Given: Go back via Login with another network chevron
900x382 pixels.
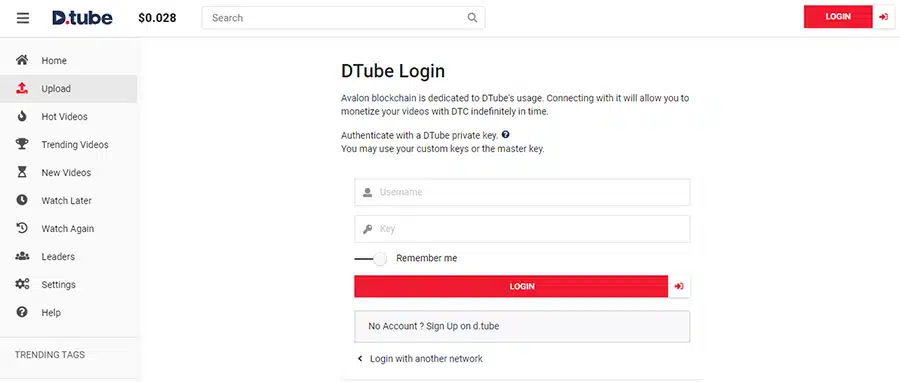Looking at the screenshot, I should [x=360, y=358].
